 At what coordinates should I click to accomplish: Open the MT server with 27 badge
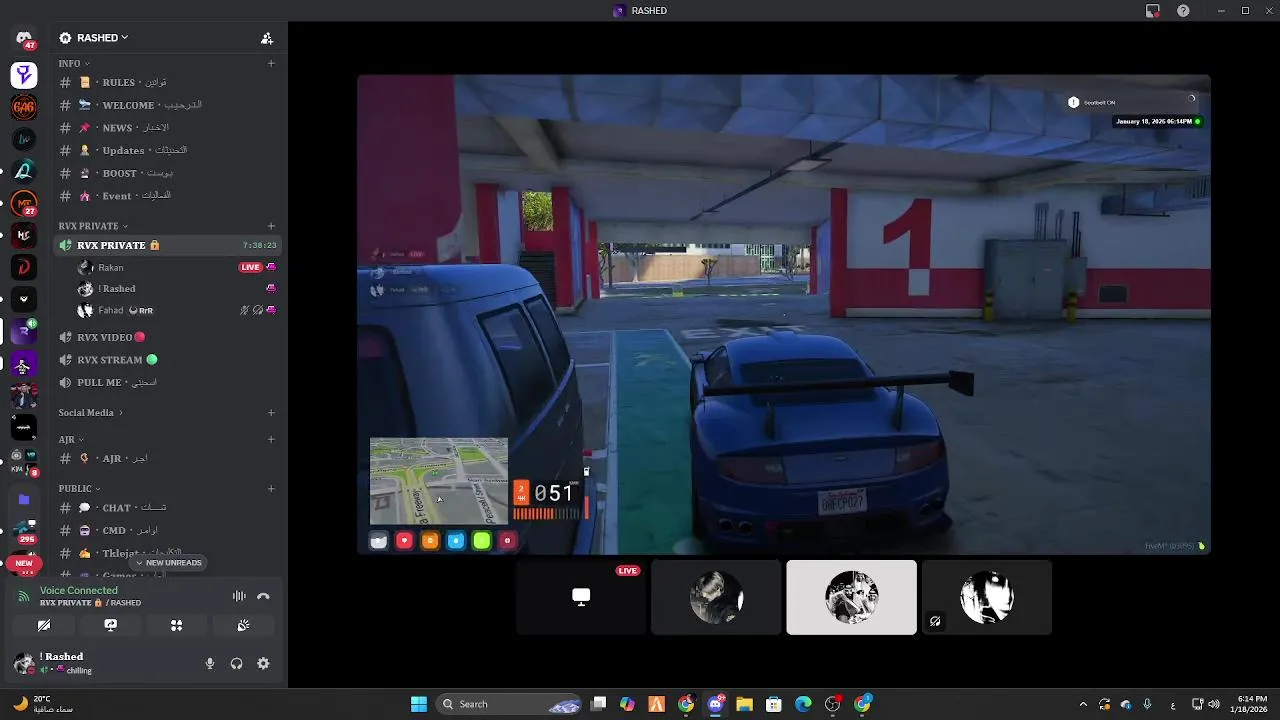click(x=24, y=203)
